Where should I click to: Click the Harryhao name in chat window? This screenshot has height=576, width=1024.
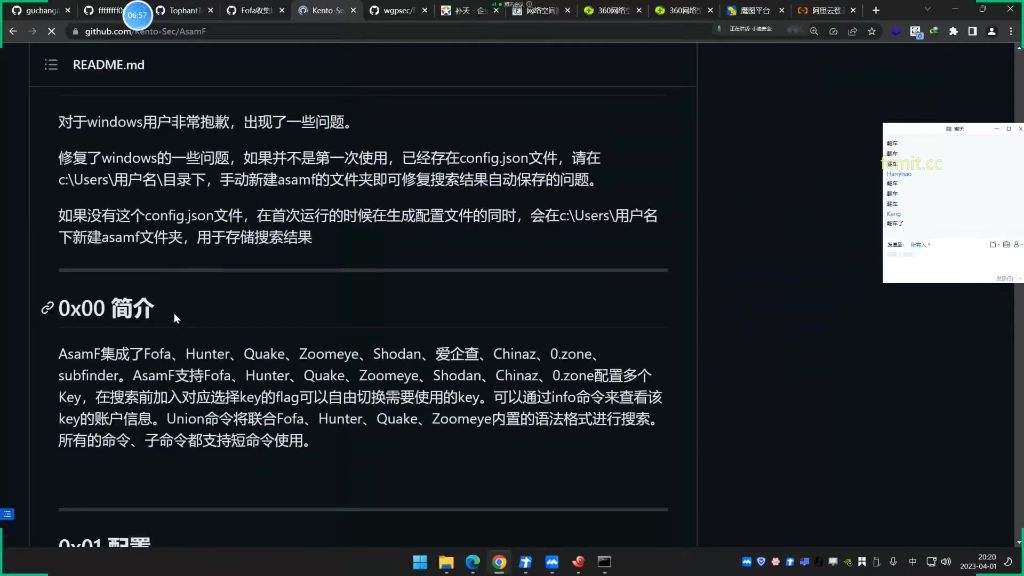pos(899,174)
